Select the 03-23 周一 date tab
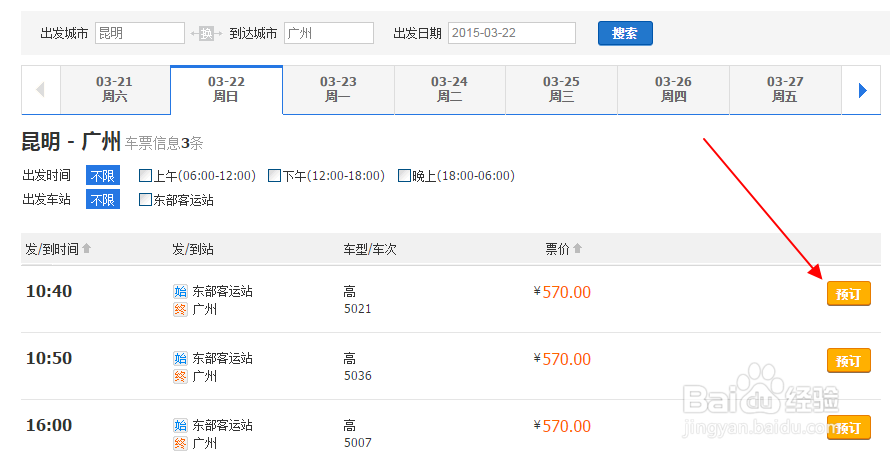The image size is (890, 458). click(x=338, y=89)
